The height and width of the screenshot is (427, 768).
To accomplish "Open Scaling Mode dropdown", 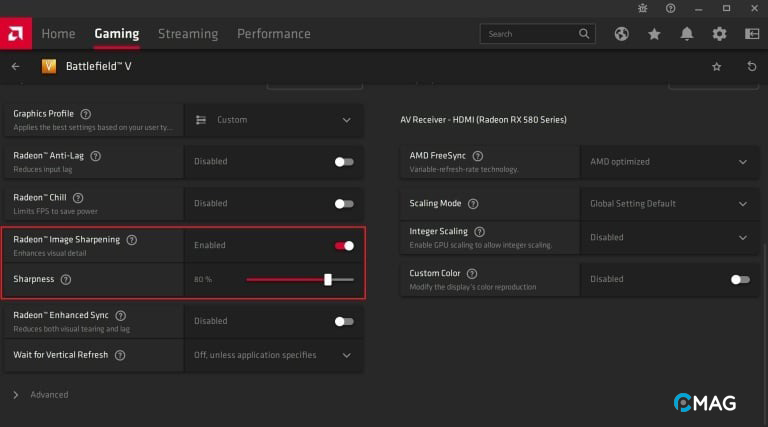I will point(669,204).
